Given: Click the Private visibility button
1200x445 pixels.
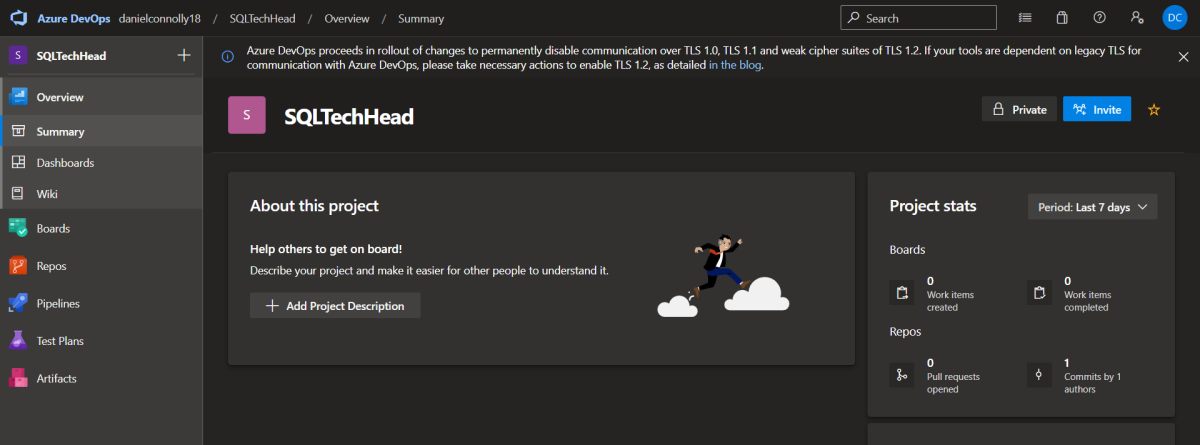Looking at the screenshot, I should pos(1019,109).
